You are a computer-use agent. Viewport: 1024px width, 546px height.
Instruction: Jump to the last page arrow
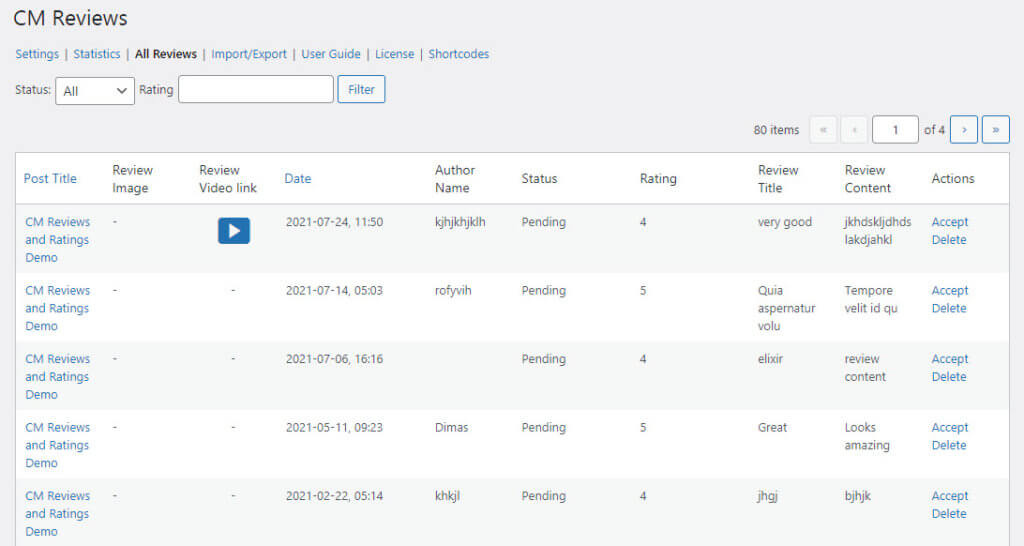[x=996, y=129]
